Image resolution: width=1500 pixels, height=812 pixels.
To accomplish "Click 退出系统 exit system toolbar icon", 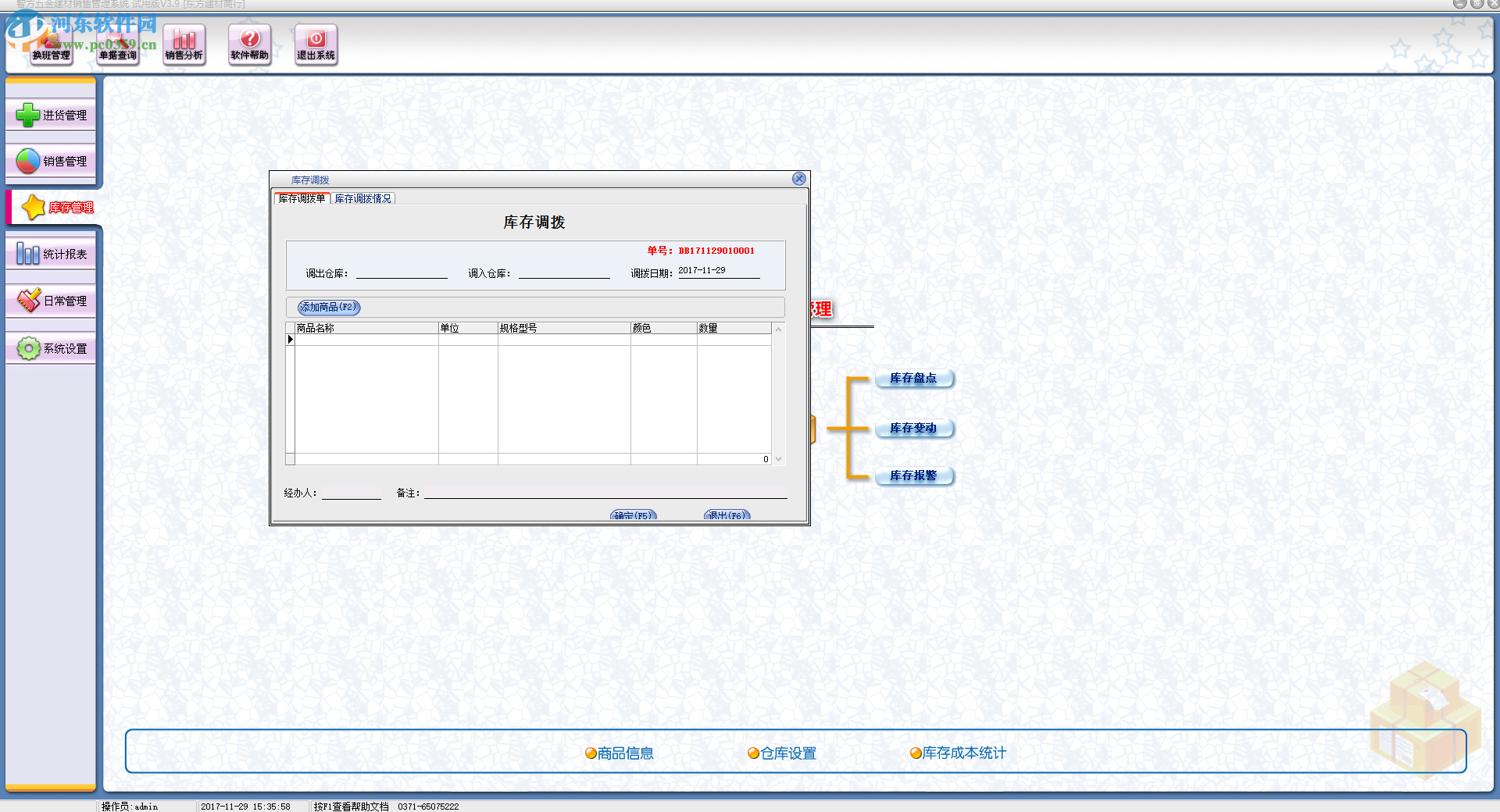I will coord(316,45).
